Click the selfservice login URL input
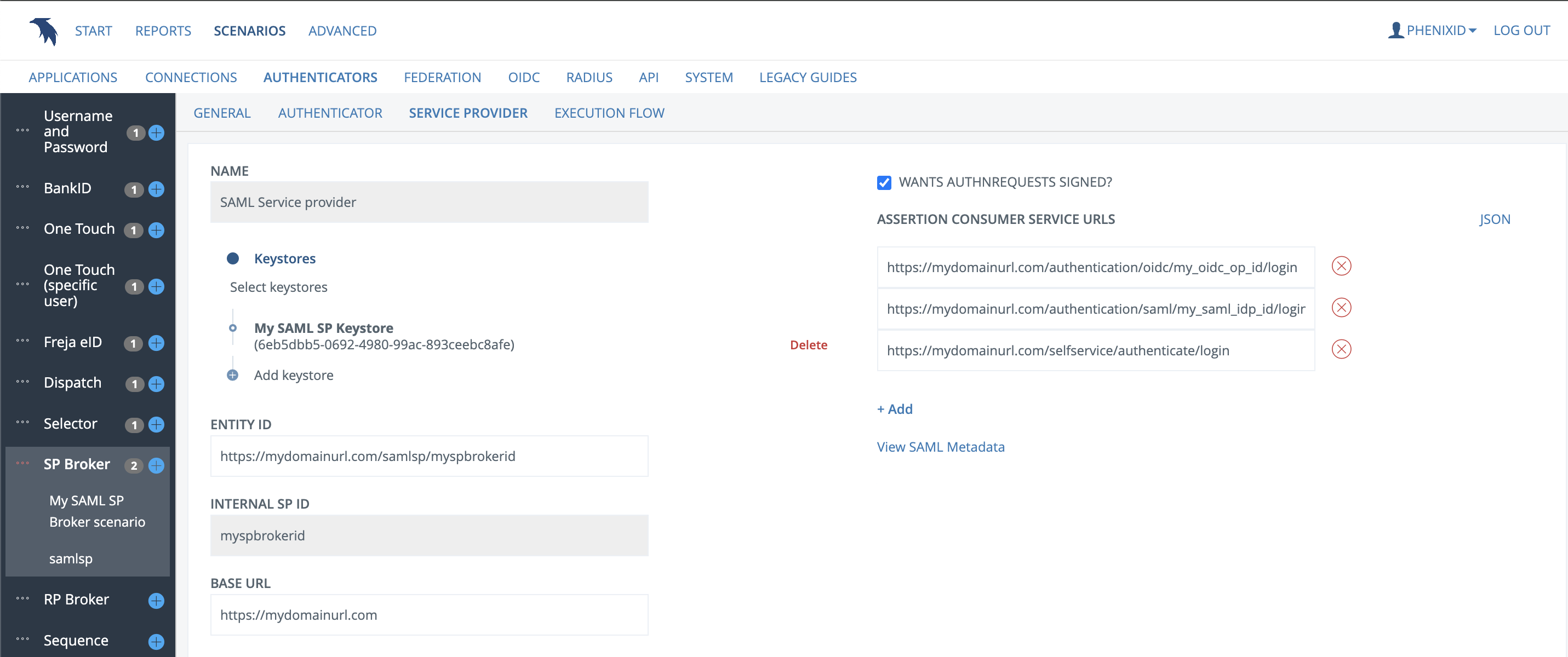Viewport: 1568px width, 657px height. 1096,350
